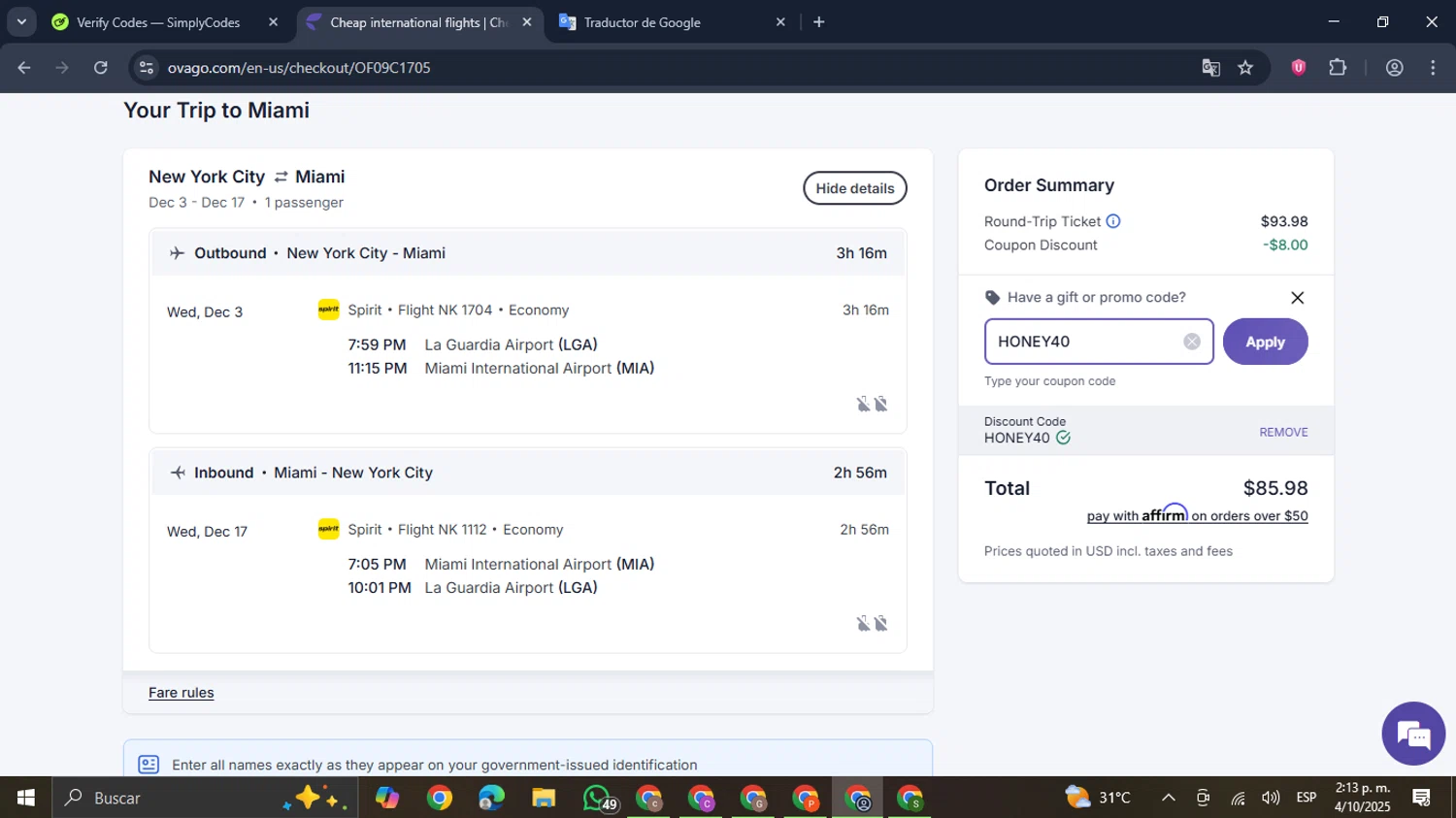The height and width of the screenshot is (818, 1456).
Task: Open Copilot from the taskbar
Action: click(387, 798)
